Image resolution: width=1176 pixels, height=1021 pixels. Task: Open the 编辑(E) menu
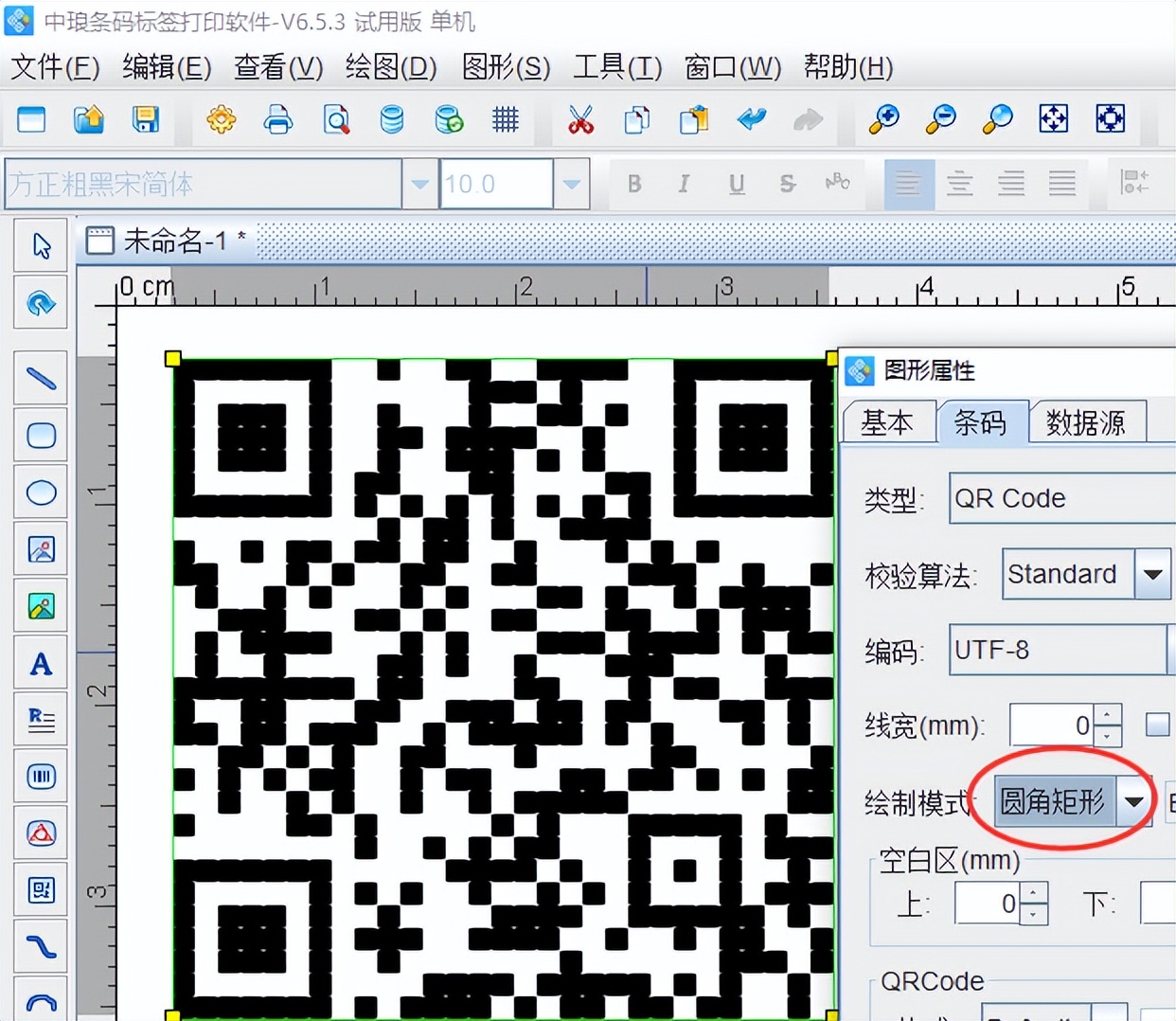click(x=167, y=67)
